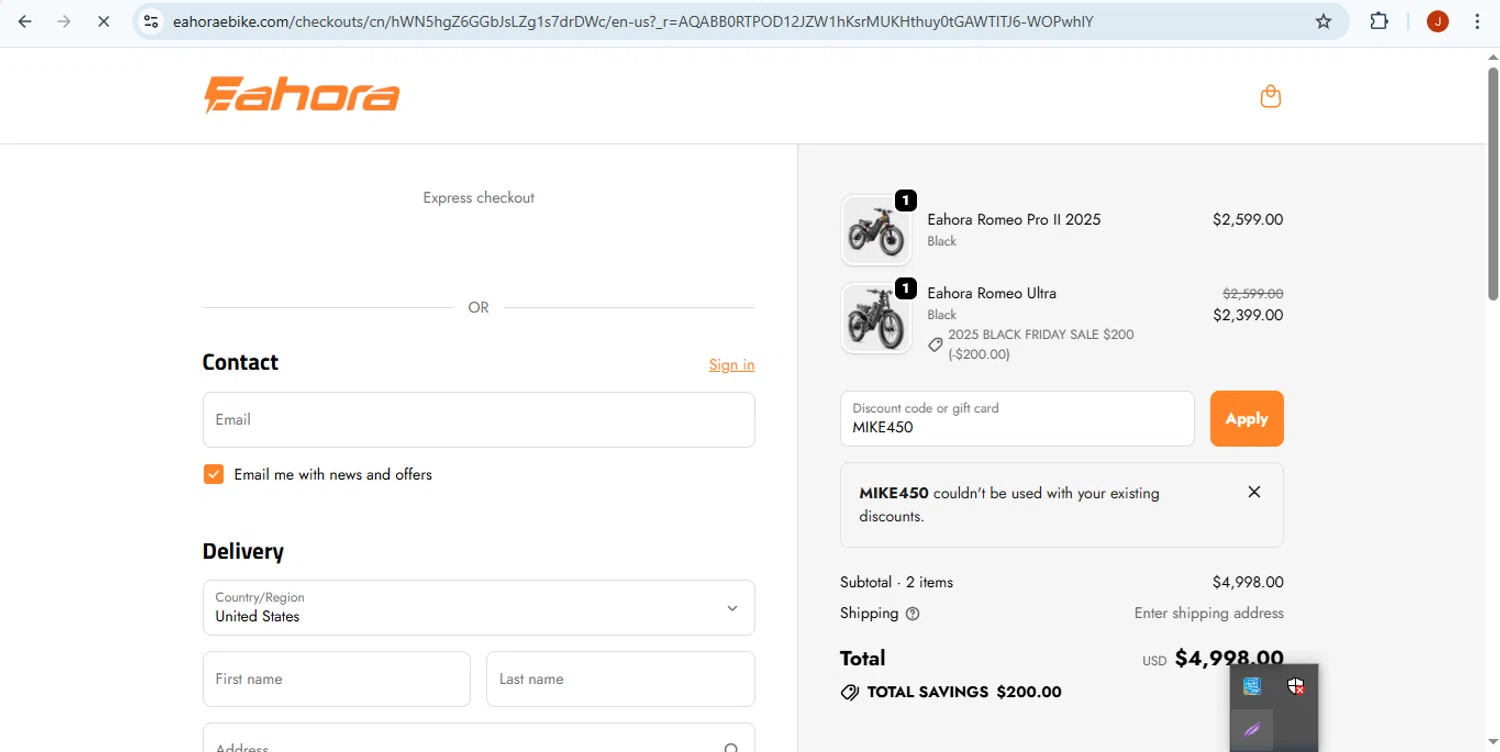
Task: Click the Total $4,998.00 amount
Action: pos(1229,658)
